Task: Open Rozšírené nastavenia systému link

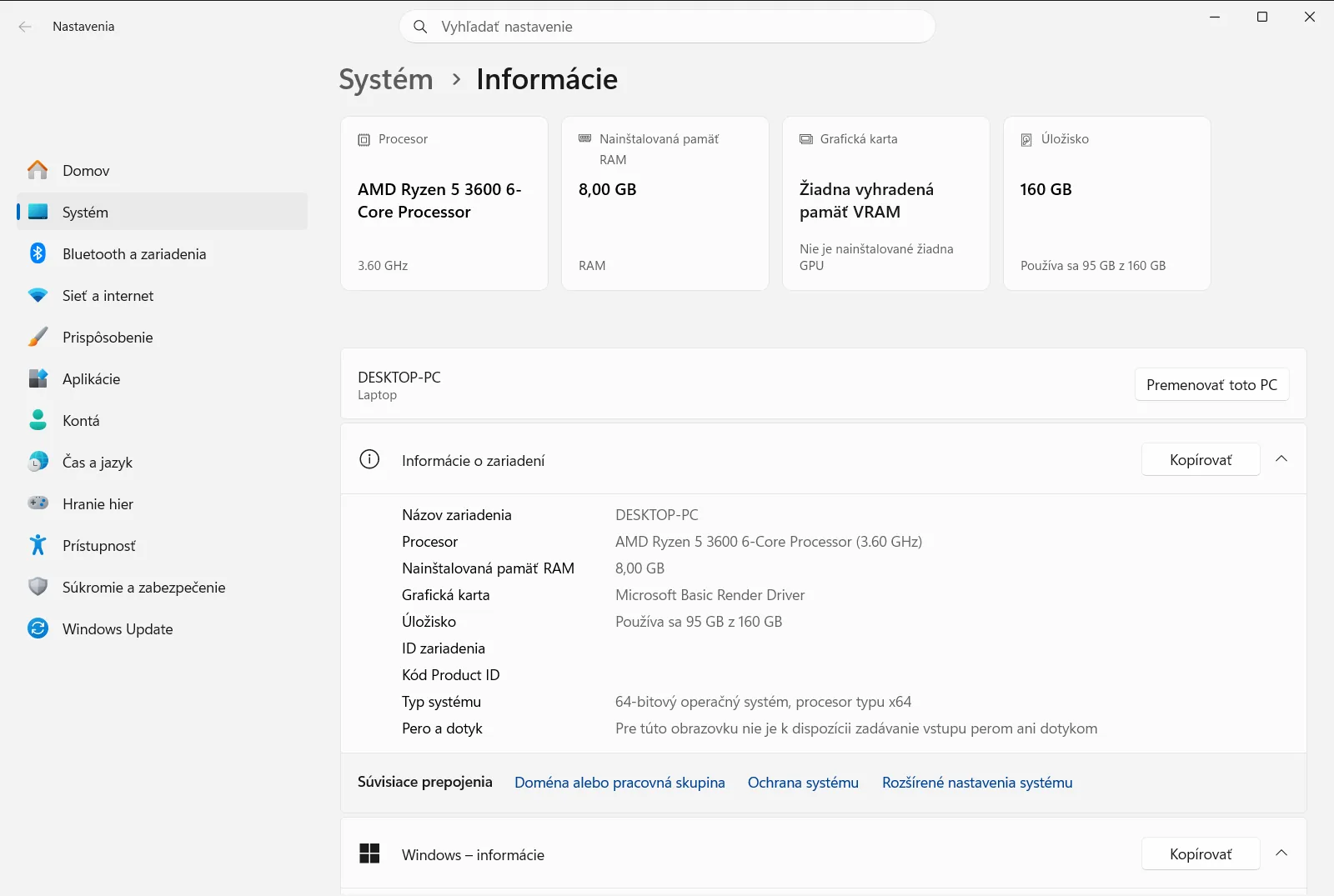Action: point(977,783)
